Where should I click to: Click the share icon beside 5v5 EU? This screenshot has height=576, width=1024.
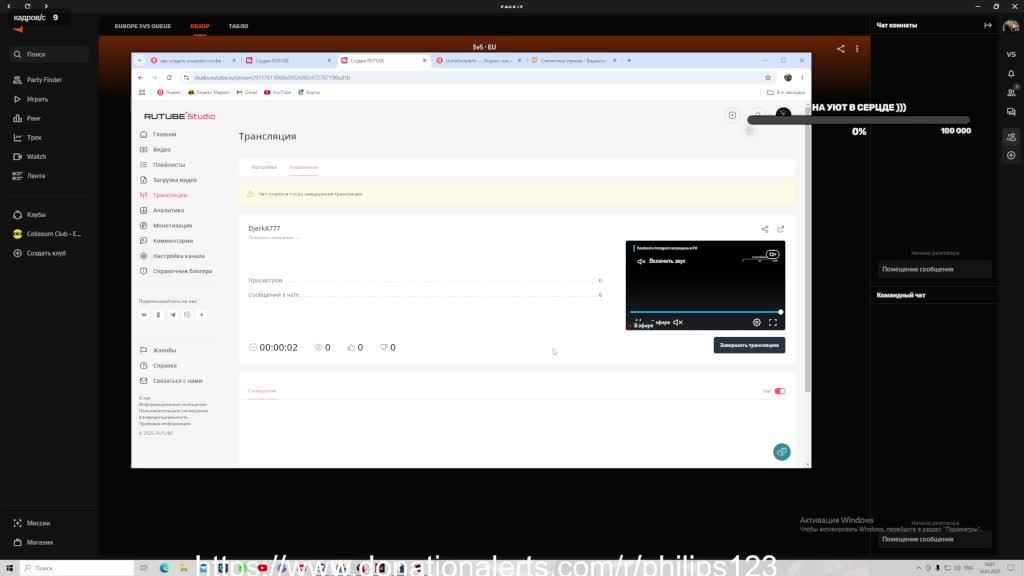click(x=840, y=48)
